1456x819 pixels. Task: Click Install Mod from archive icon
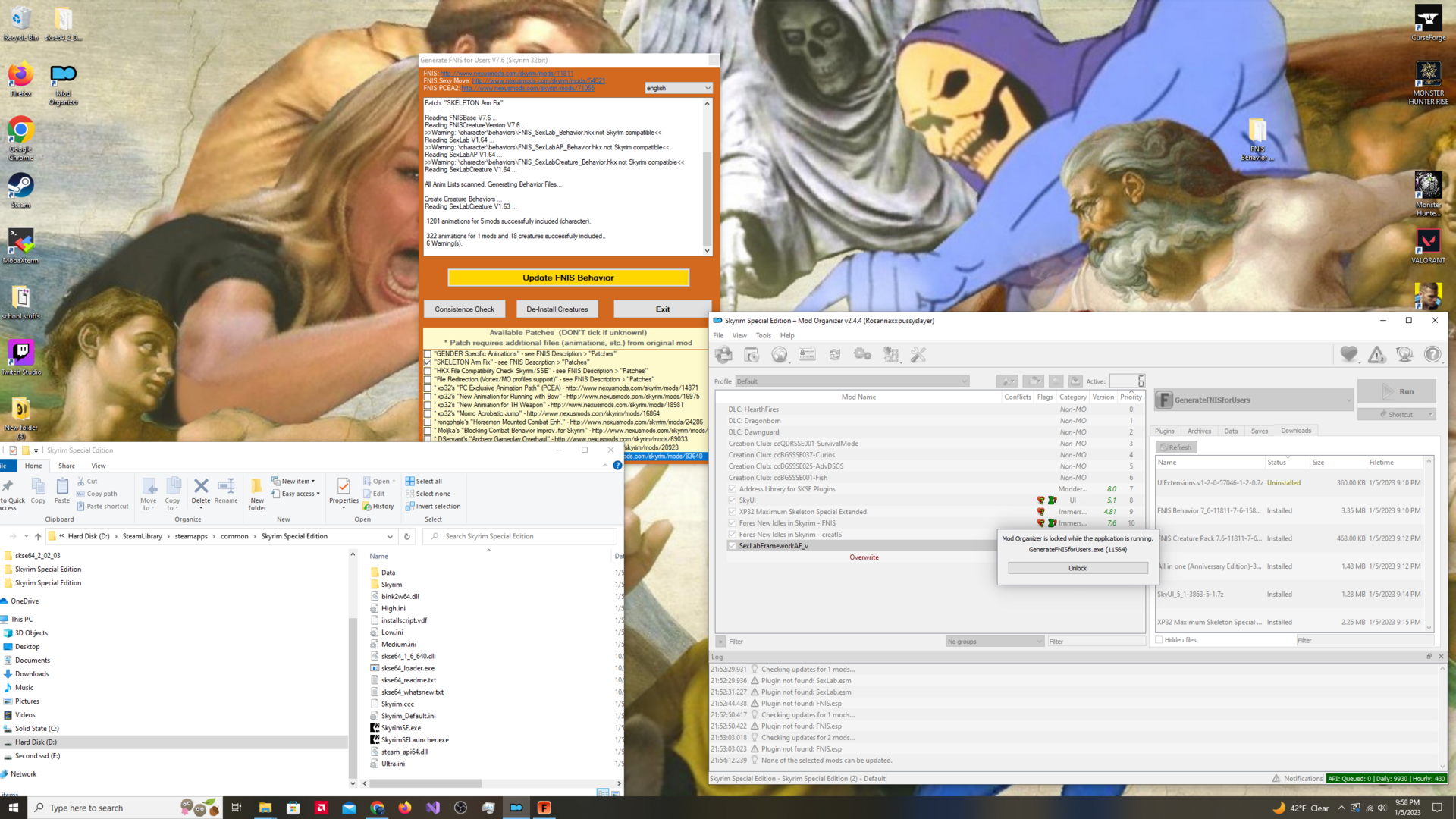pos(752,354)
